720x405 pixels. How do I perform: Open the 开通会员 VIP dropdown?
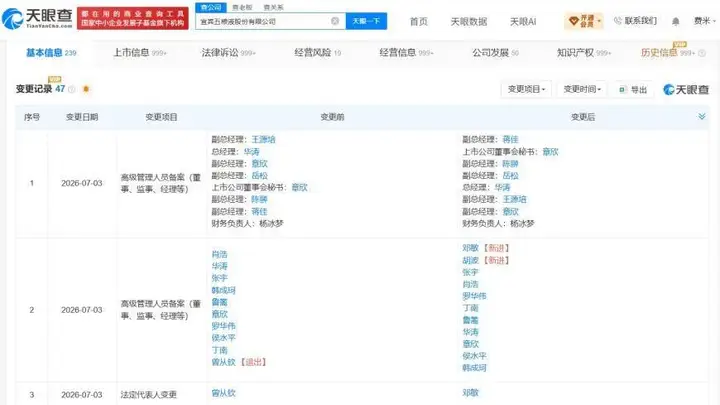point(584,21)
